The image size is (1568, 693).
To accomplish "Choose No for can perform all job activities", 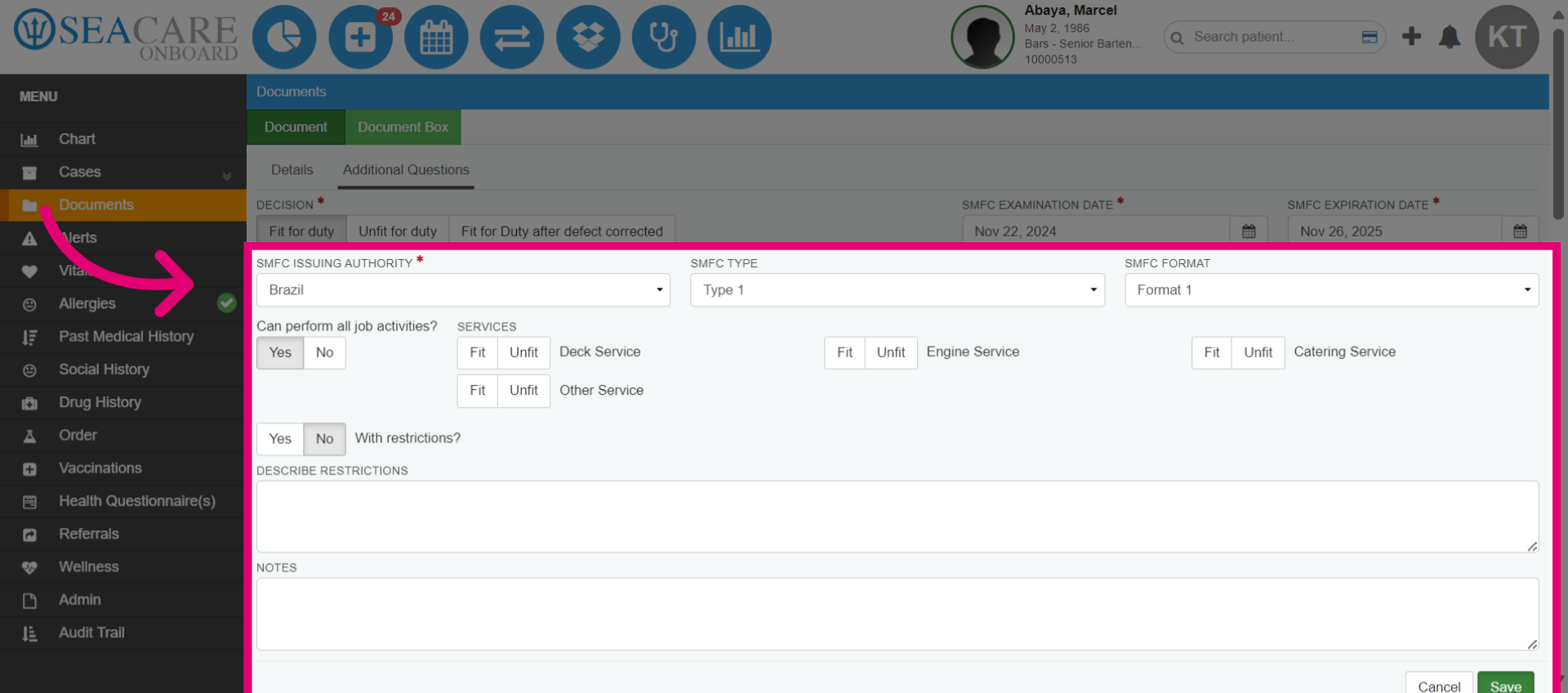I will (324, 352).
